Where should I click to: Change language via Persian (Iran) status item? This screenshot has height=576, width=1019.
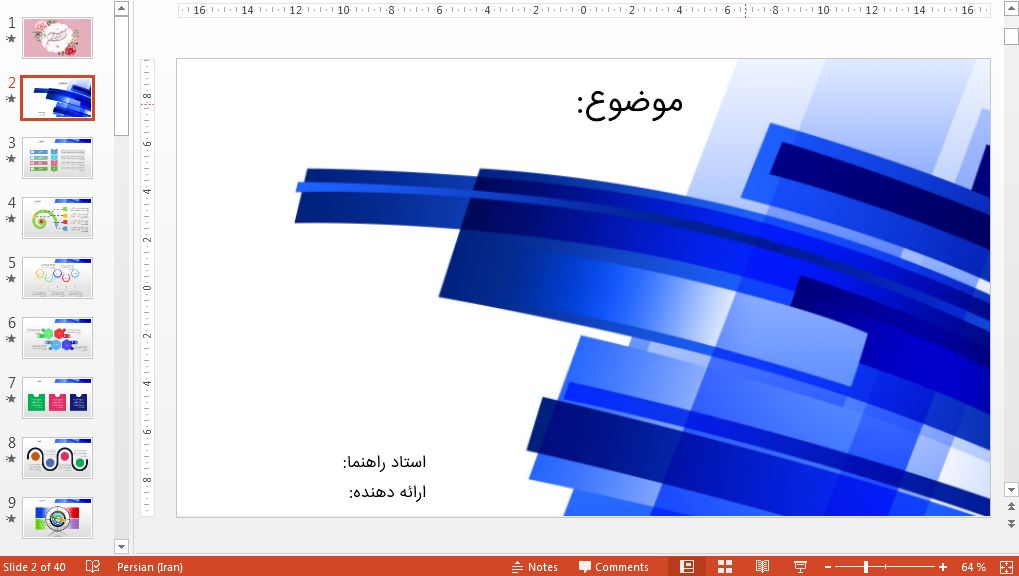click(150, 566)
